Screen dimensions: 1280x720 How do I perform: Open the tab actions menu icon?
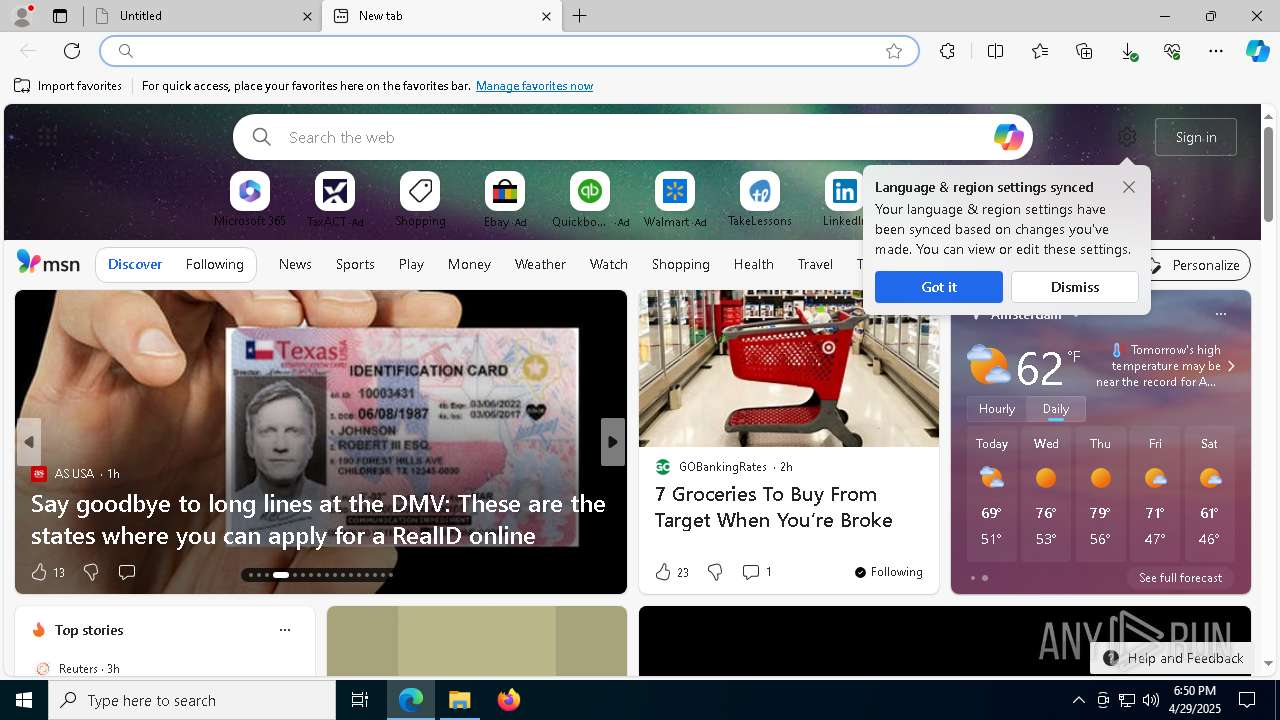tap(60, 16)
